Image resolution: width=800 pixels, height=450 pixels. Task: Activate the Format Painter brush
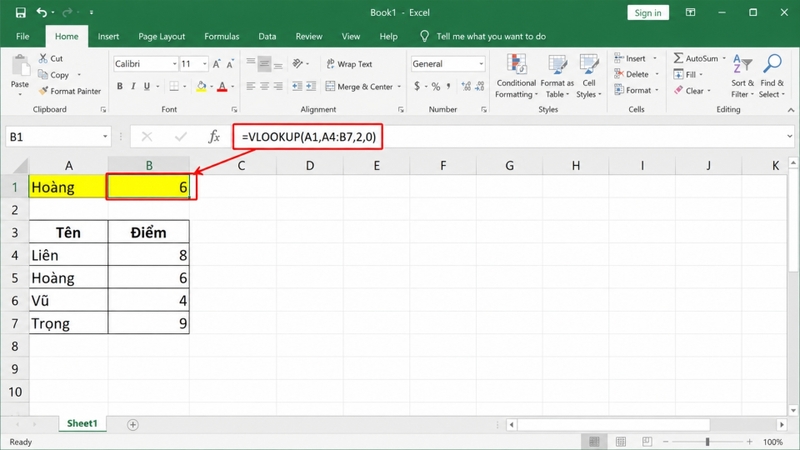pyautogui.click(x=69, y=91)
